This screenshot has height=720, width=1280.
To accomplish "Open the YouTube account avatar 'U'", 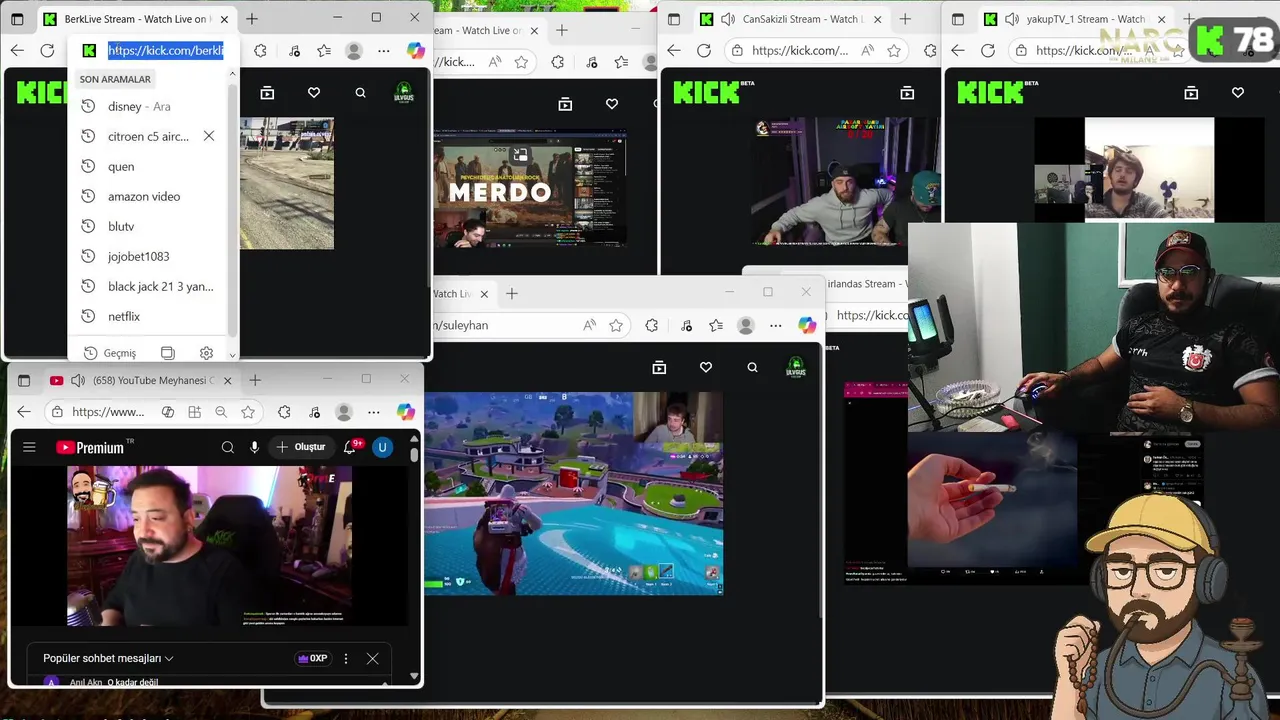I will (x=382, y=447).
